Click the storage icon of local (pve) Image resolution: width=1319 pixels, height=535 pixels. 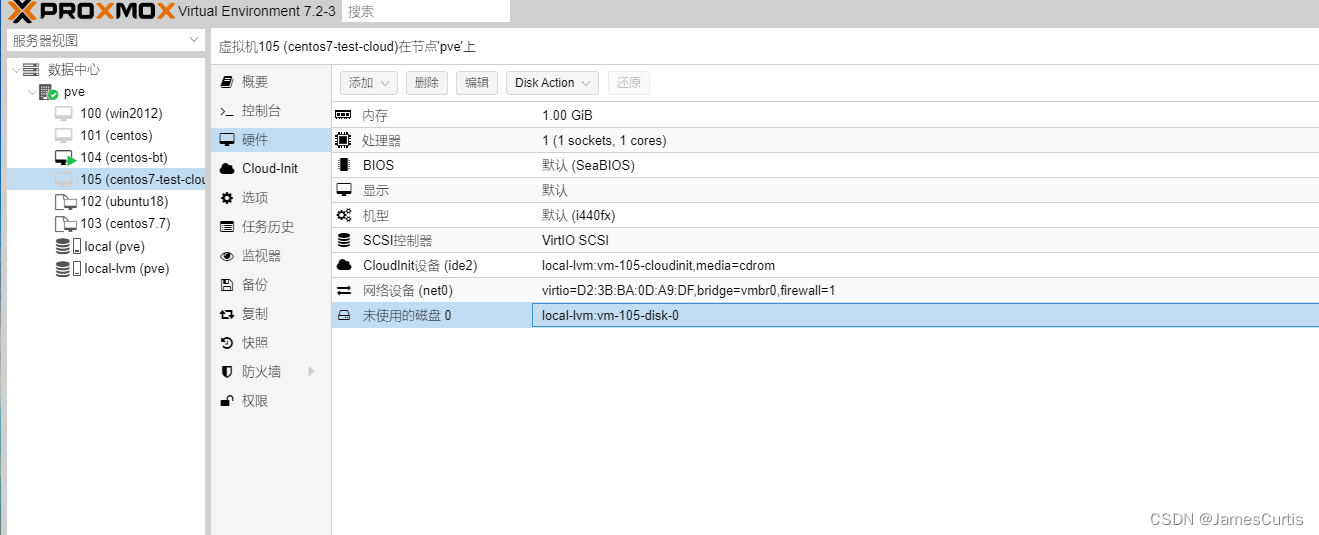68,246
